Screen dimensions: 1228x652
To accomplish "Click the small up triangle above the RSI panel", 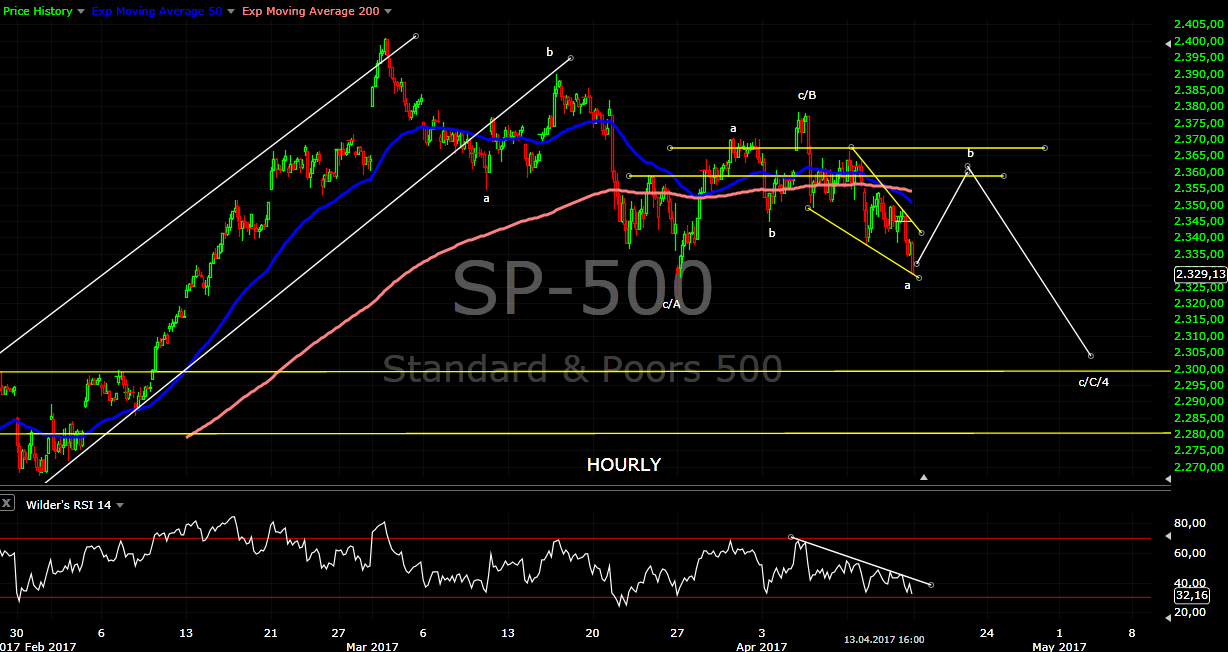I will pyautogui.click(x=924, y=478).
